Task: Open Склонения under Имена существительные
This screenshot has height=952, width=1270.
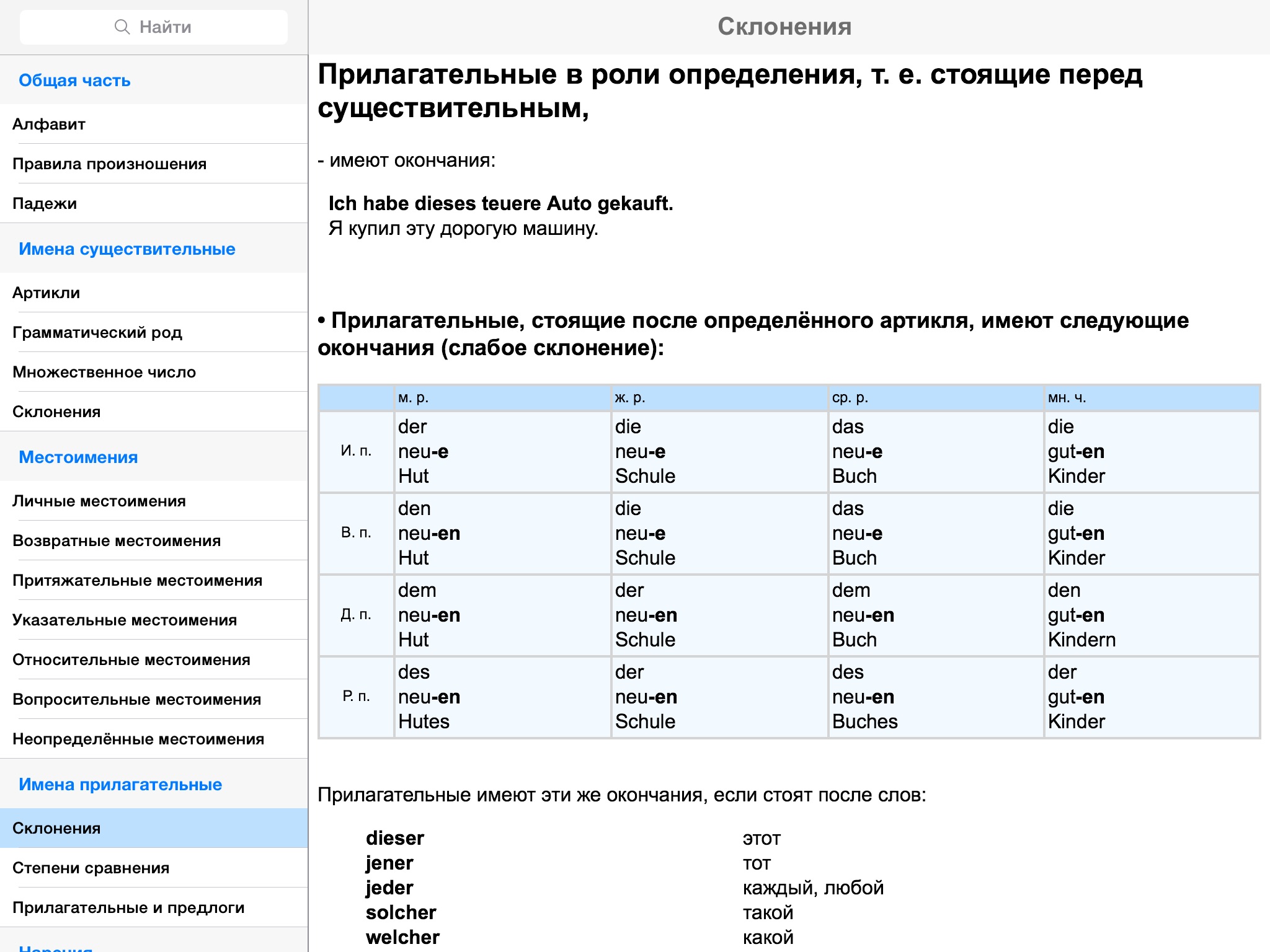Action: click(154, 412)
